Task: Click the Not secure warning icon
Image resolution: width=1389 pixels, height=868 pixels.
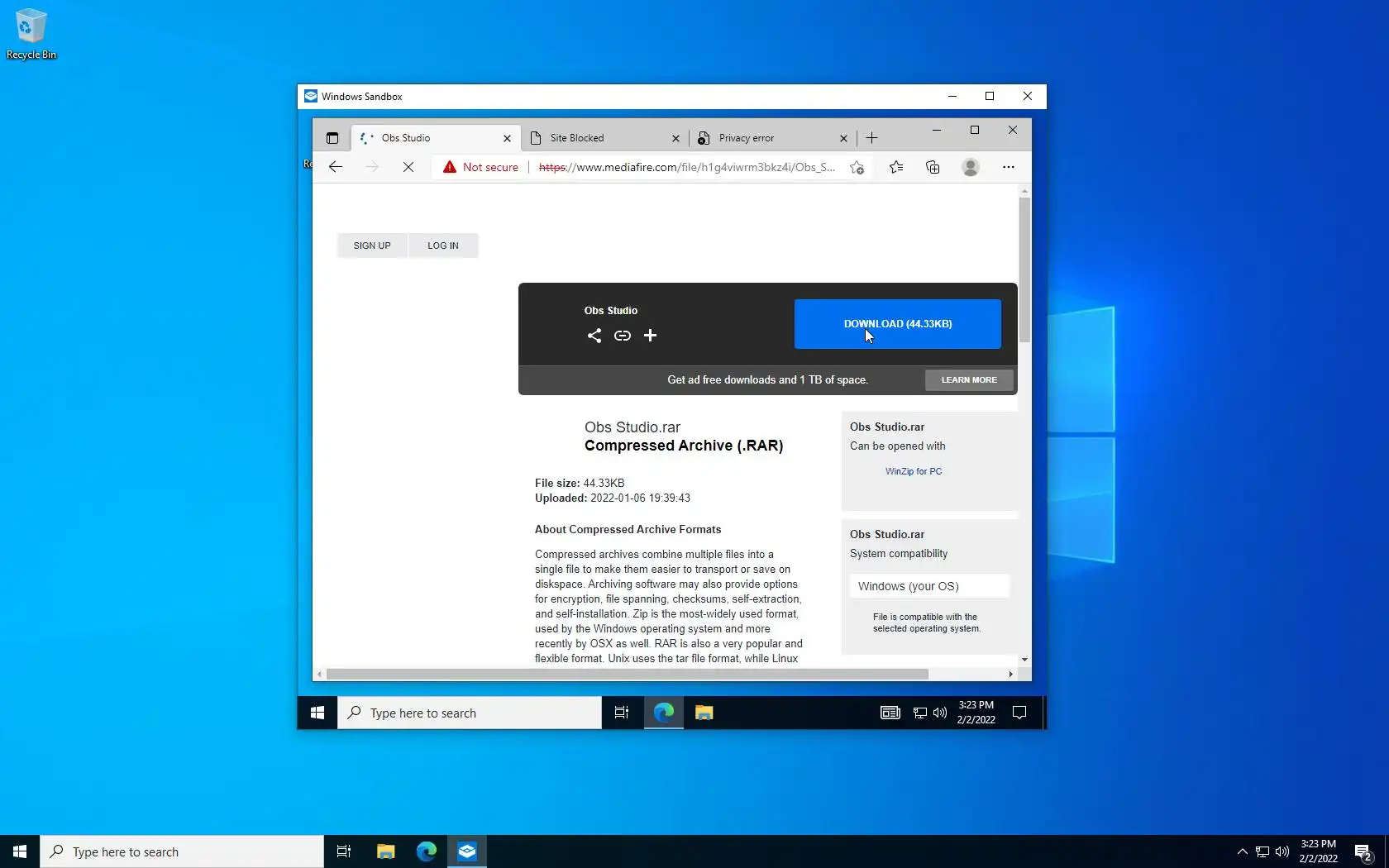Action: (x=450, y=167)
